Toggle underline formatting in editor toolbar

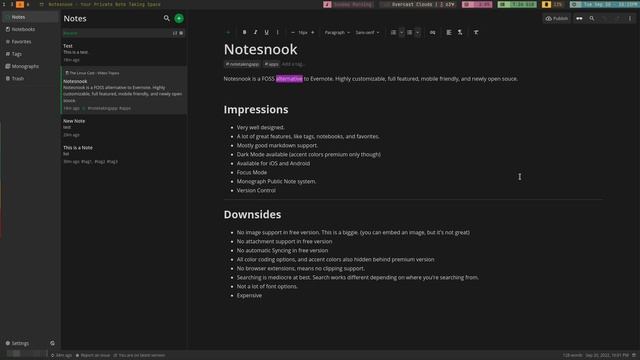[x=267, y=32]
